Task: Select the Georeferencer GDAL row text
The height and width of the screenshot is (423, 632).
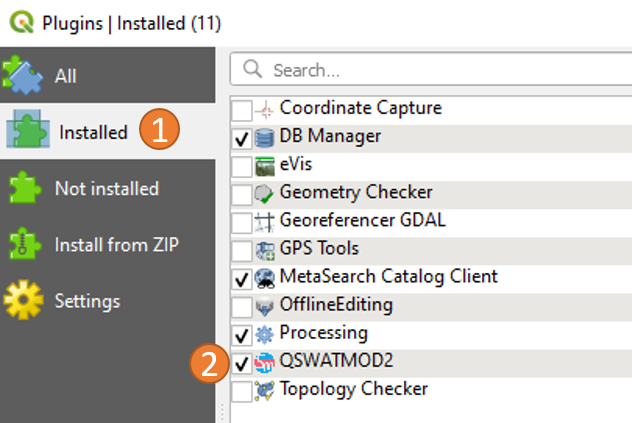Action: (363, 220)
